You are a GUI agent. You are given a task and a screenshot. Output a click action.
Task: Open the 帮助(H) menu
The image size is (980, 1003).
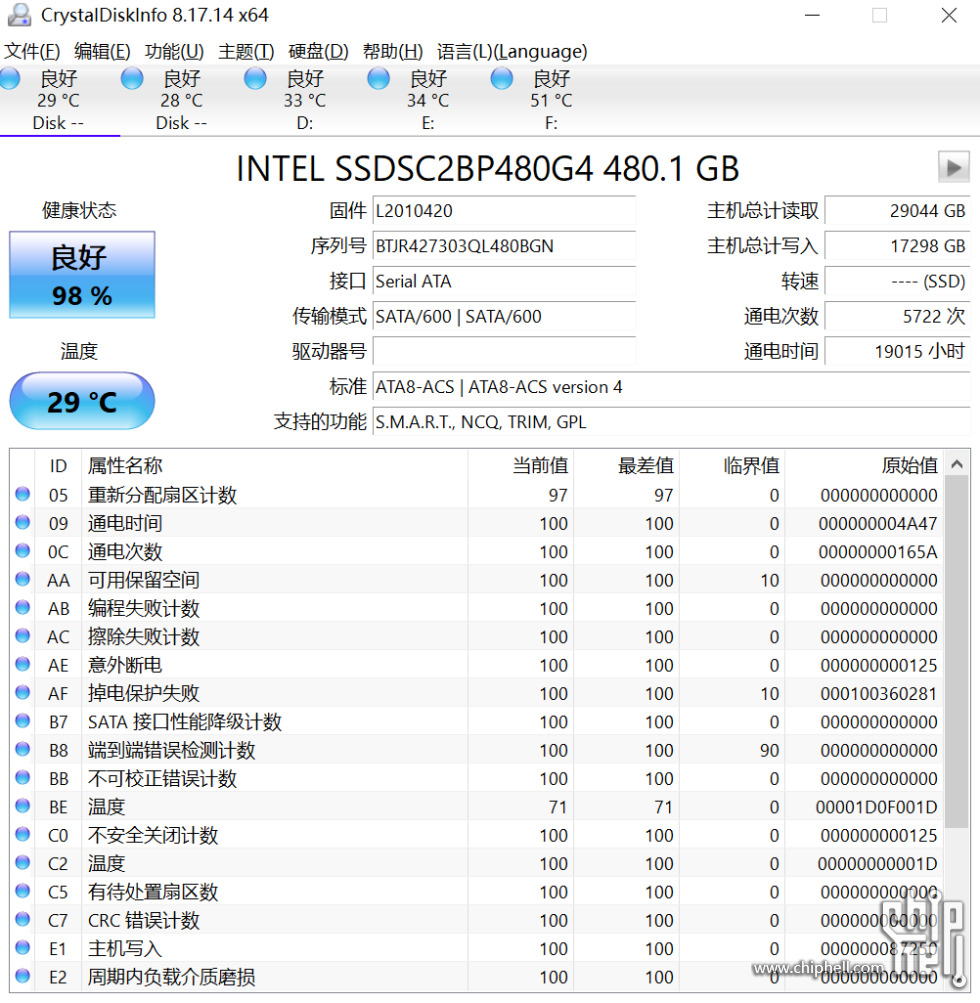(393, 51)
